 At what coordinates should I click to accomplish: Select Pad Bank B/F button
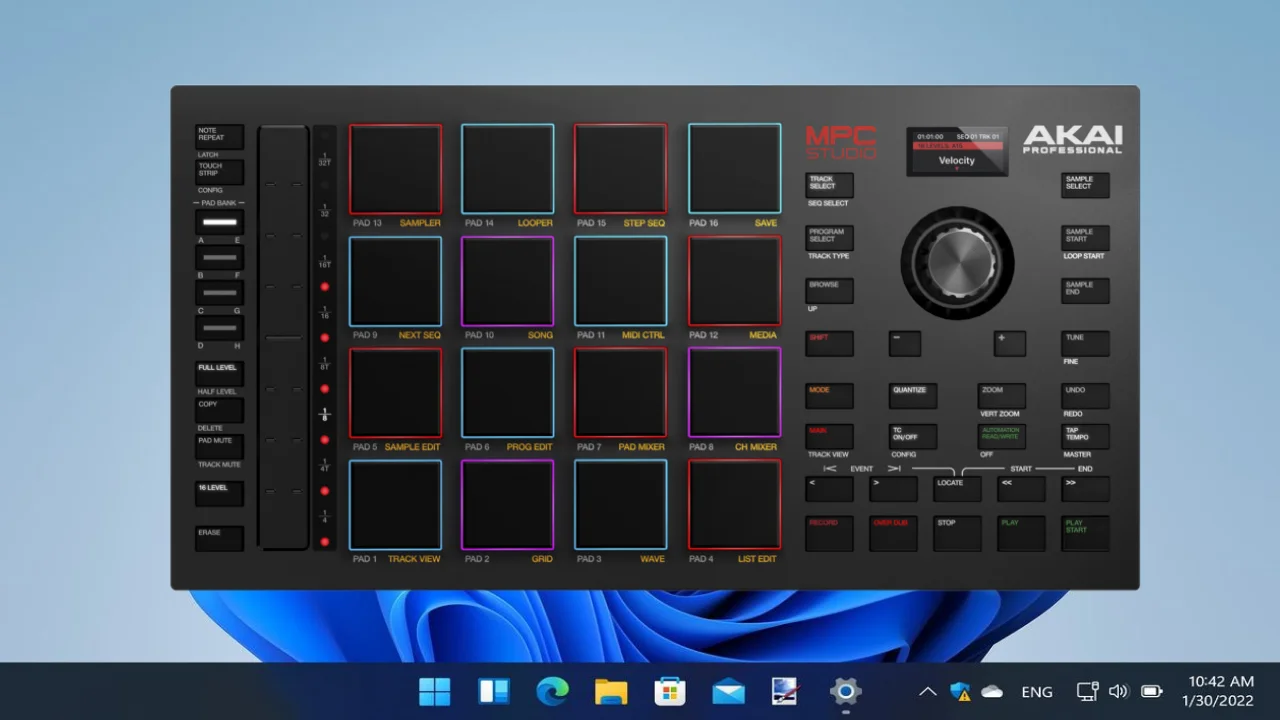coord(219,258)
